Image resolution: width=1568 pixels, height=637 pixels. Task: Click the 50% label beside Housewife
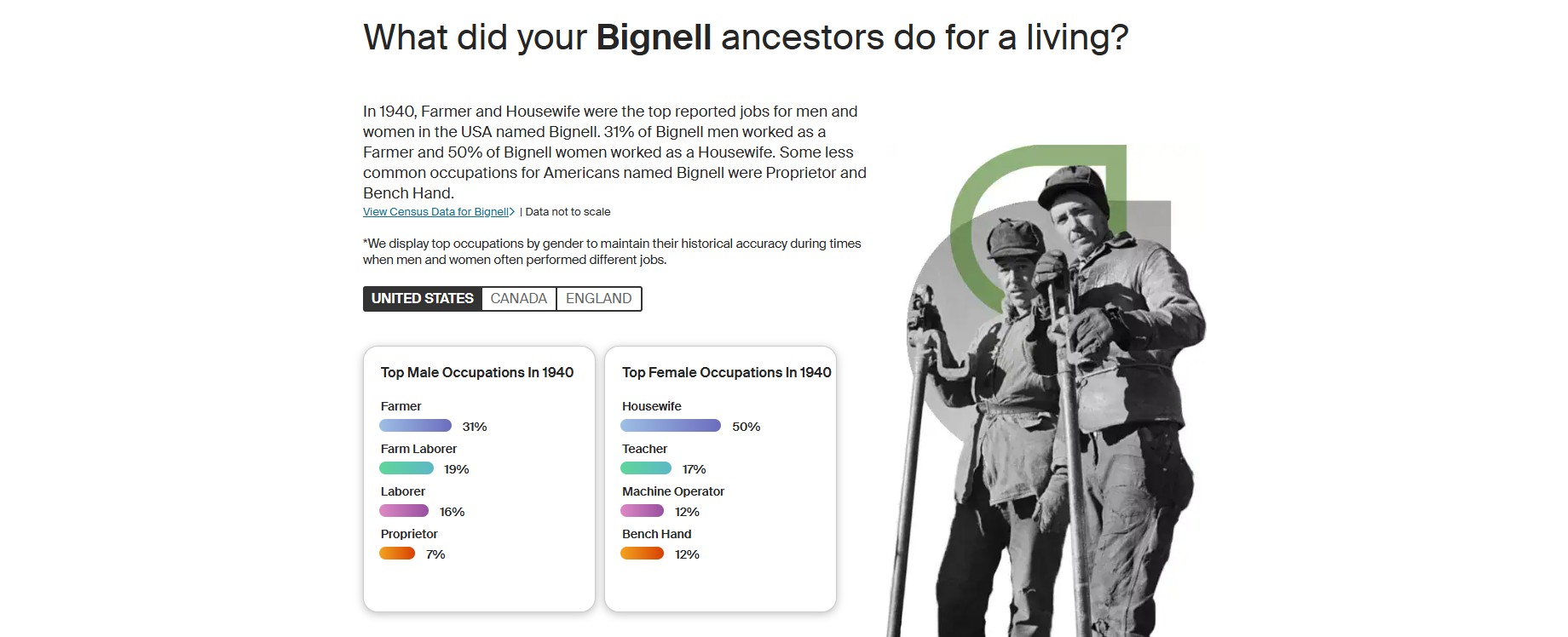coord(745,426)
